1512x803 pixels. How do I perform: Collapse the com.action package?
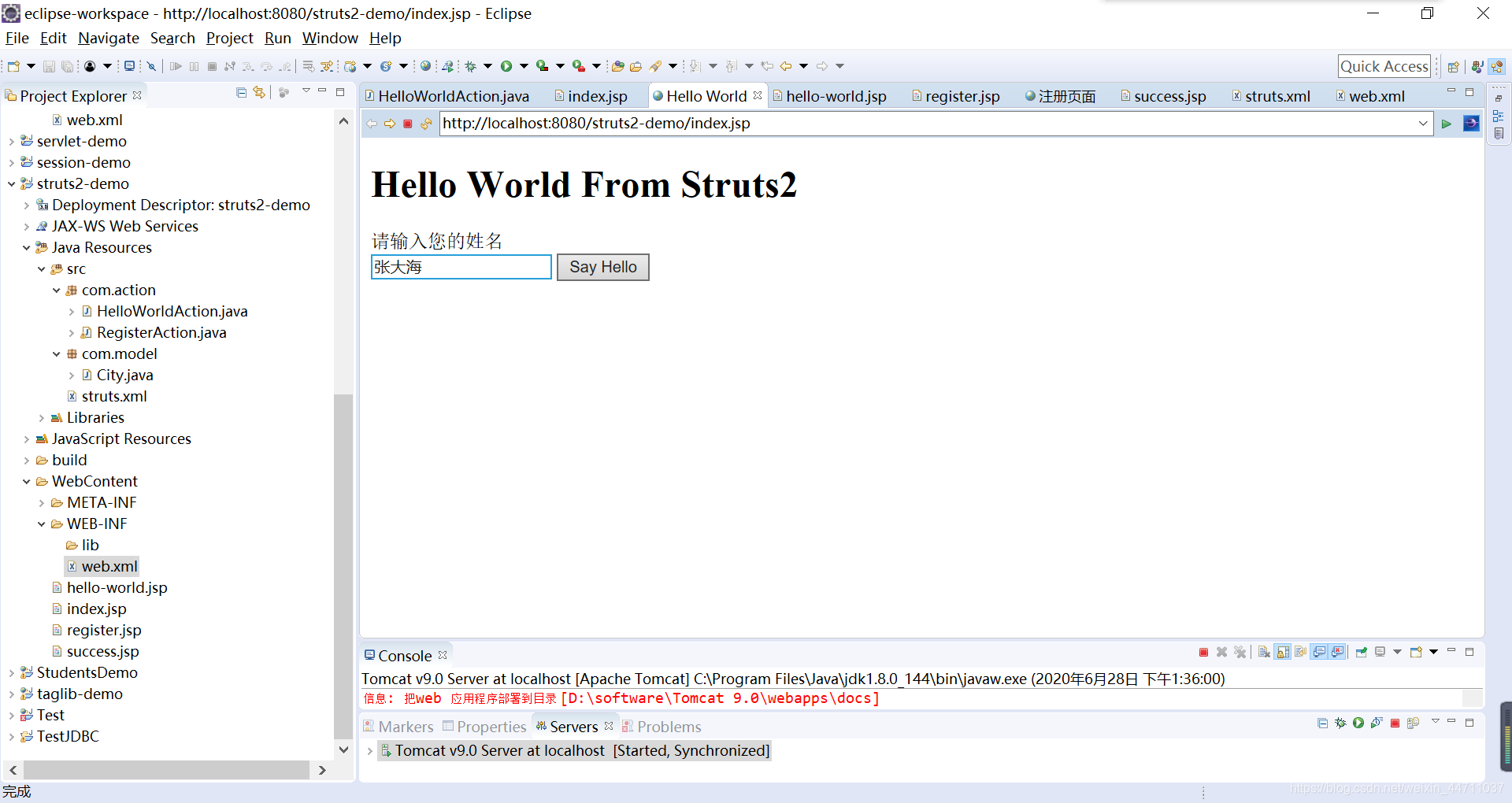point(56,290)
